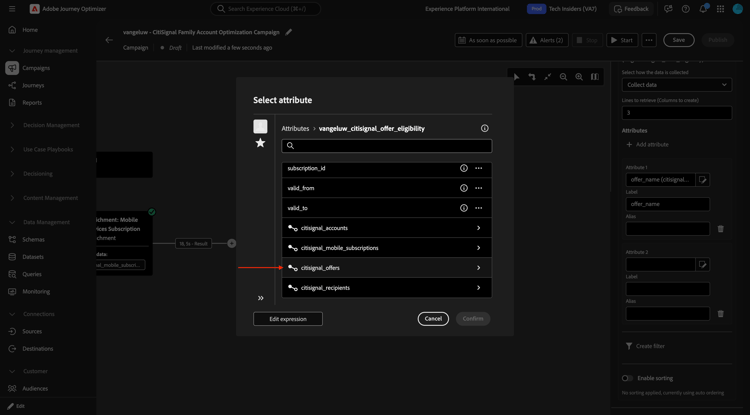Viewport: 750px width, 415px height.
Task: Zoom out on the canvas
Action: coord(563,76)
